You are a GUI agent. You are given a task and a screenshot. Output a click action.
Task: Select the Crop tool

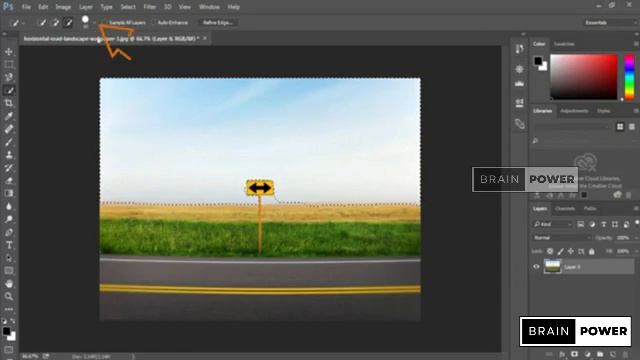point(9,103)
